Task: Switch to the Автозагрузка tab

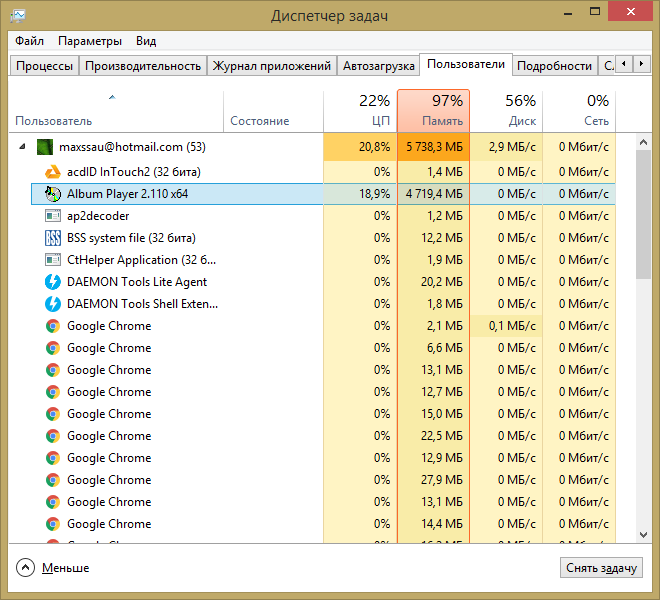Action: click(378, 66)
